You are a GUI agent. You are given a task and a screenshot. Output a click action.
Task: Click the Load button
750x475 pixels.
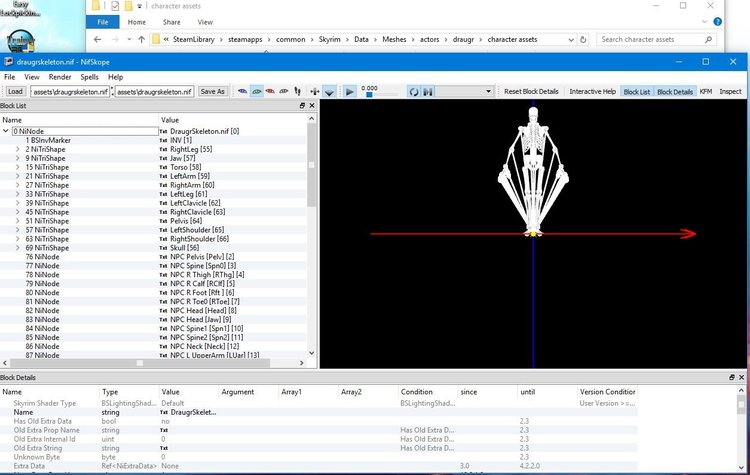[15, 91]
